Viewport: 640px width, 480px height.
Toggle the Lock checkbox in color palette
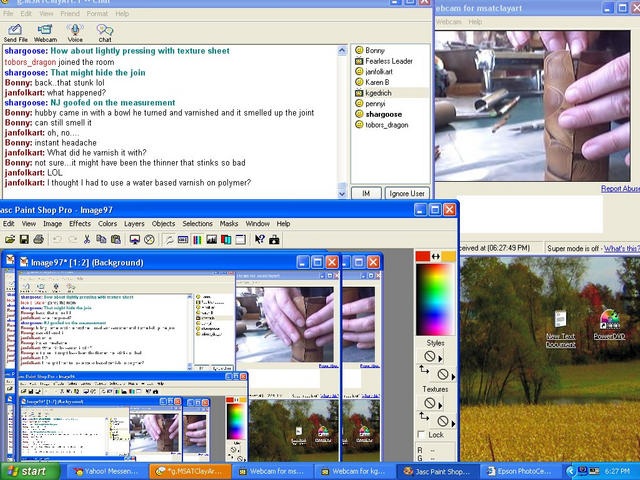click(422, 435)
